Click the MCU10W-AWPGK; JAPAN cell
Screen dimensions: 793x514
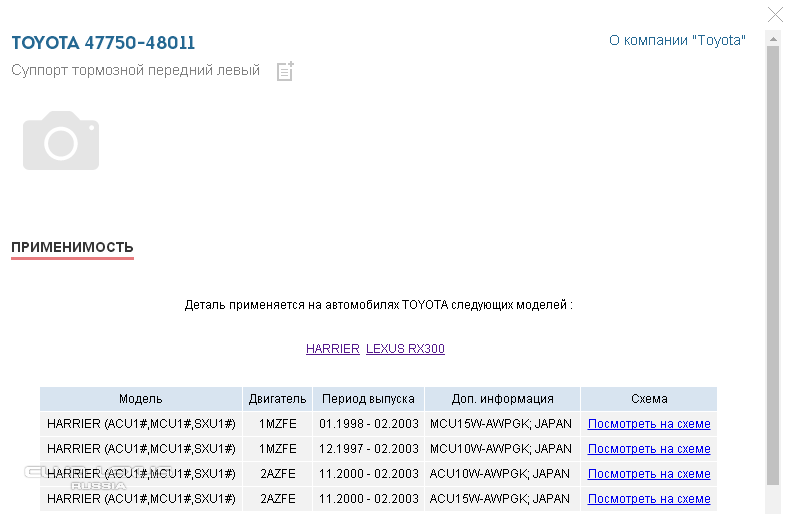[501, 449]
